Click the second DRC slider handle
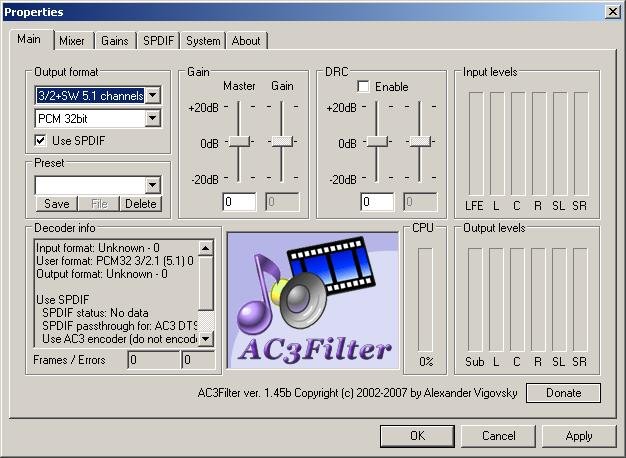This screenshot has width=626, height=458. [420, 141]
